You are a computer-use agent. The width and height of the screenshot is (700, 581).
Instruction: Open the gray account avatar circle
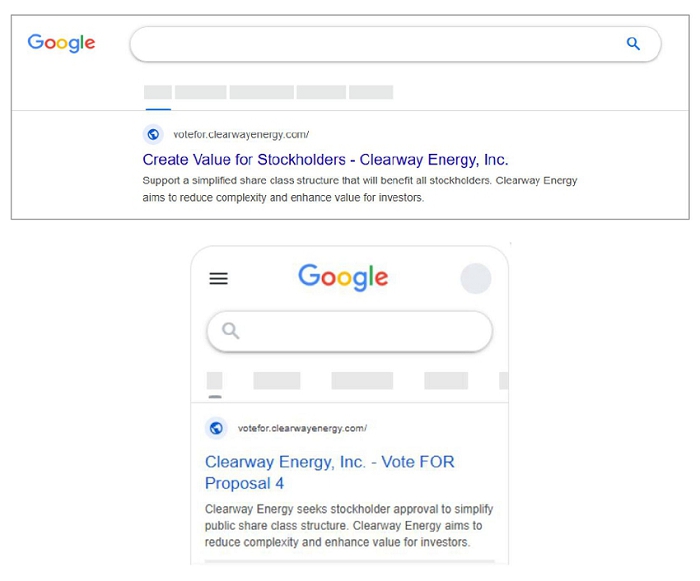point(476,279)
